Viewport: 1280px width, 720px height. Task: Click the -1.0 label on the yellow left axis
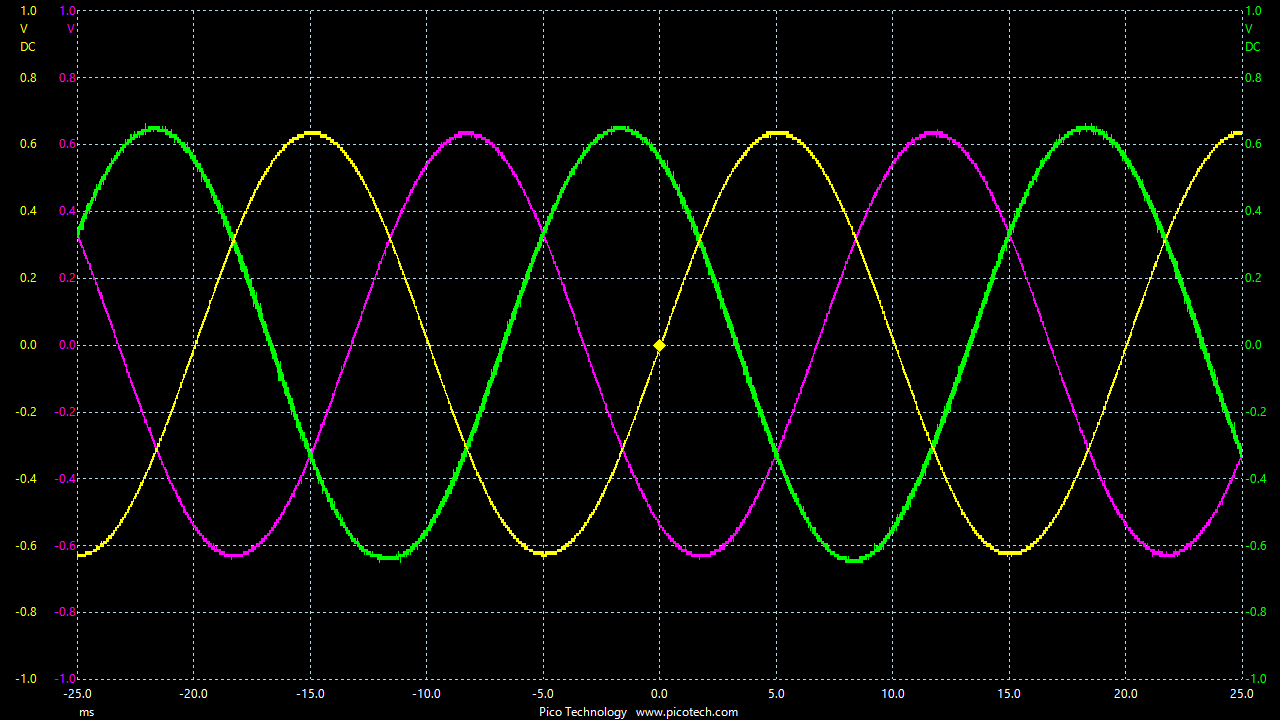click(x=24, y=677)
